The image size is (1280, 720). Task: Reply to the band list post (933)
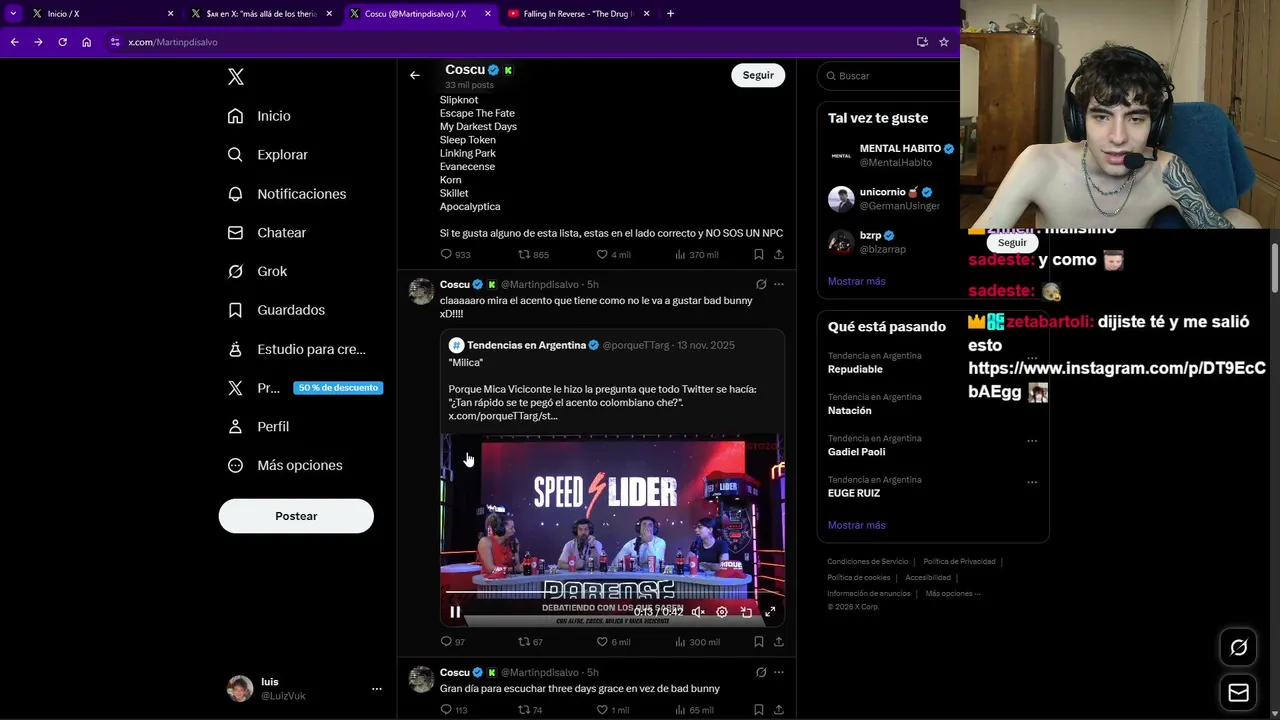(456, 255)
